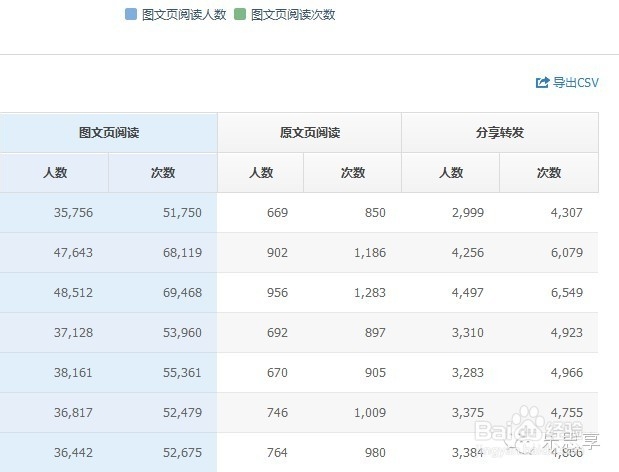
Task: Click the cell value 897
Action: [375, 333]
